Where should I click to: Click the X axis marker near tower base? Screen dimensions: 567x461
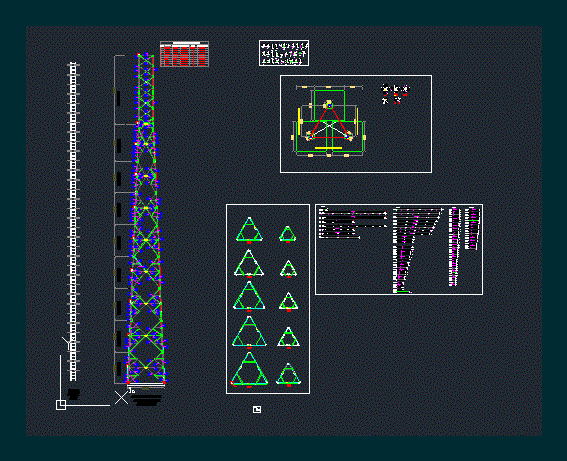click(121, 397)
